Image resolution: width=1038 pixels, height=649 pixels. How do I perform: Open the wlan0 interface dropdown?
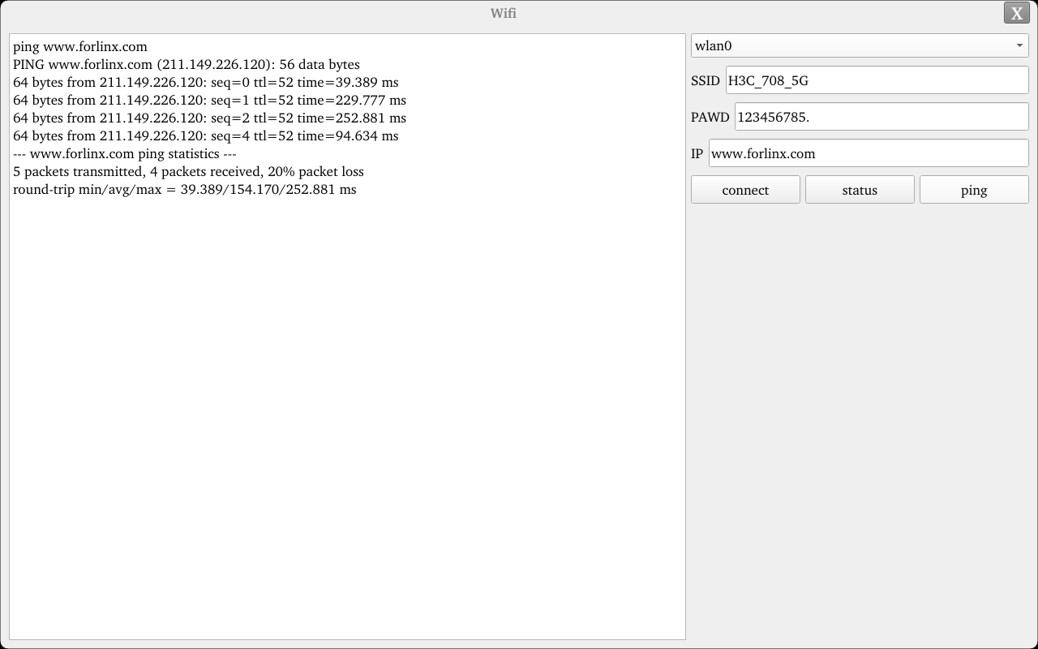coord(859,46)
